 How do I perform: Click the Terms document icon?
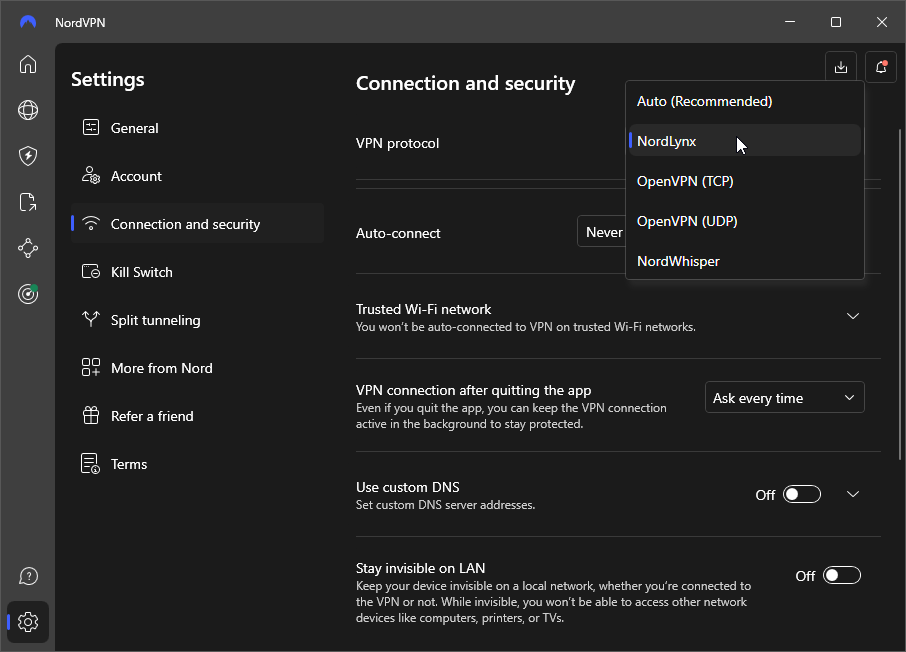91,464
